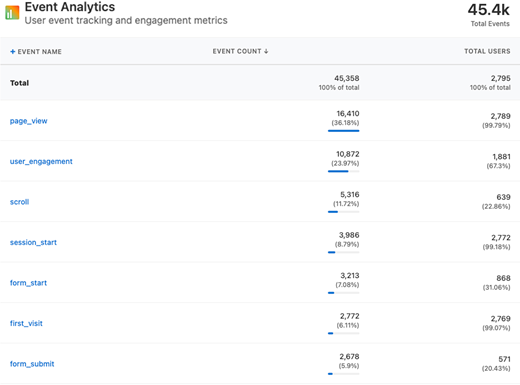The width and height of the screenshot is (520, 385).
Task: Click the first_visit count 2,772
Action: pos(350,316)
